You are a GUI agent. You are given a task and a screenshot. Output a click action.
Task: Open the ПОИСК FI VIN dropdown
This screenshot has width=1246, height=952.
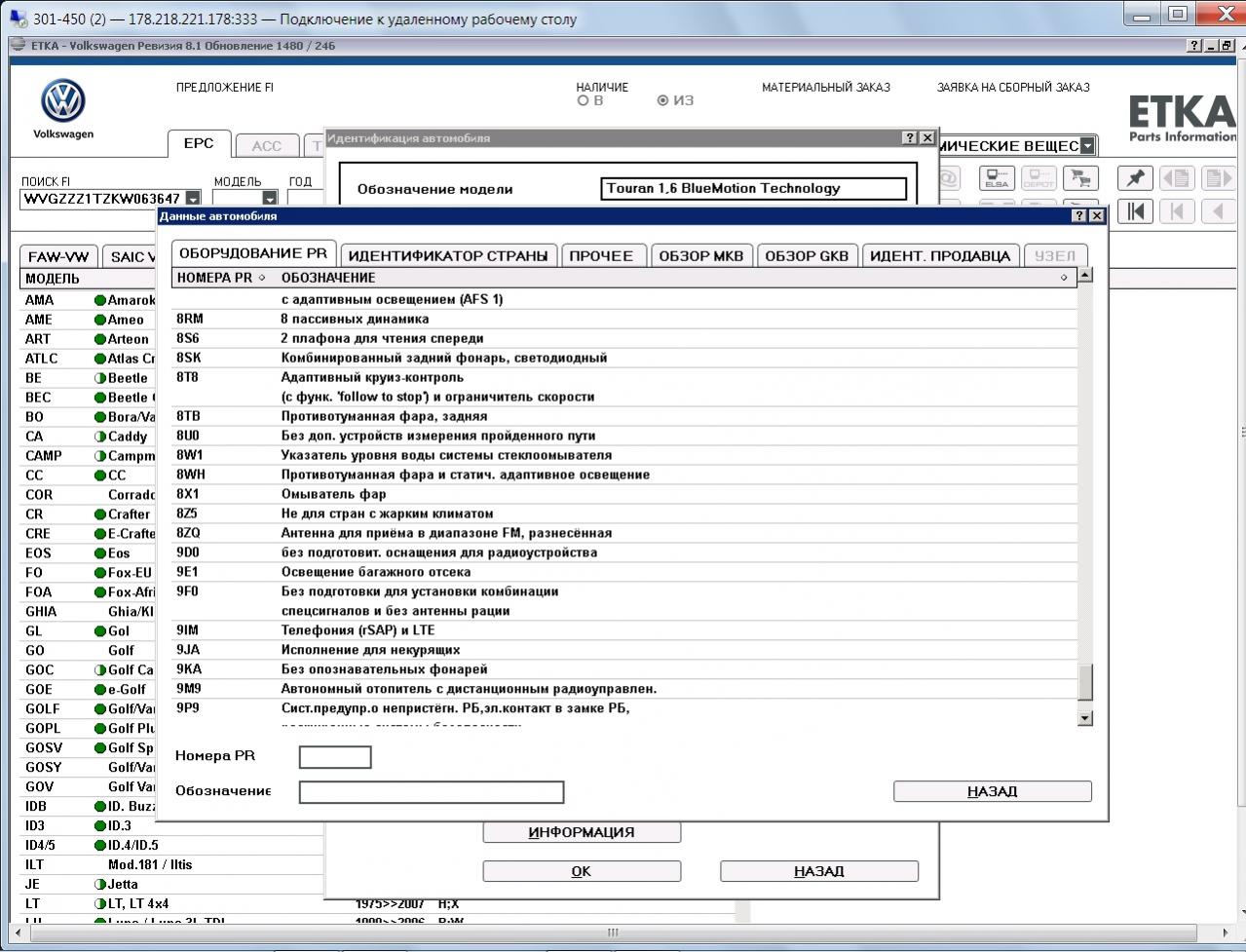[x=193, y=199]
